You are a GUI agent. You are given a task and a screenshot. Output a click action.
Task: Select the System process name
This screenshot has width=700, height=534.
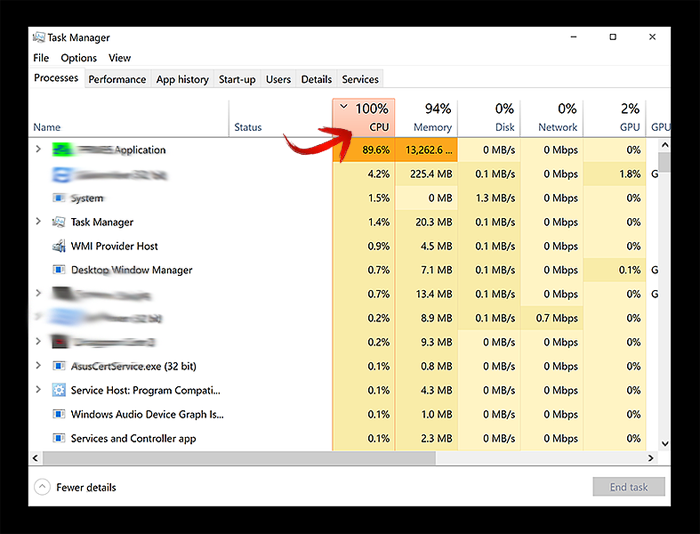point(87,198)
